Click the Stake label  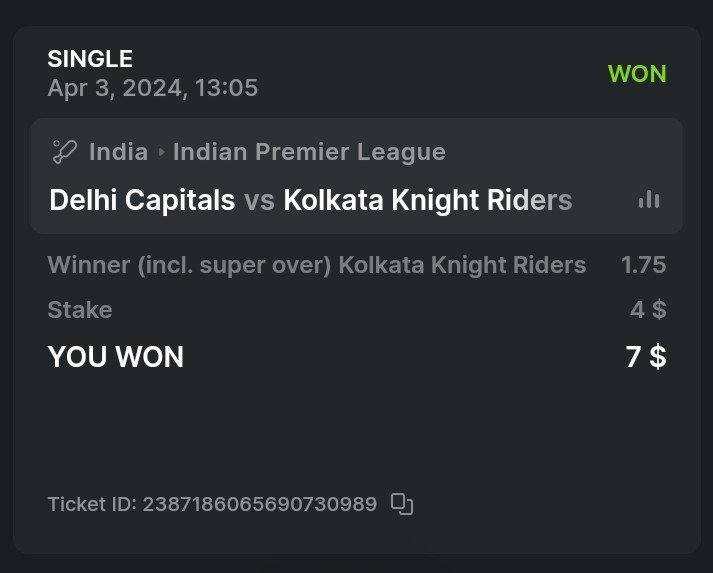click(80, 310)
